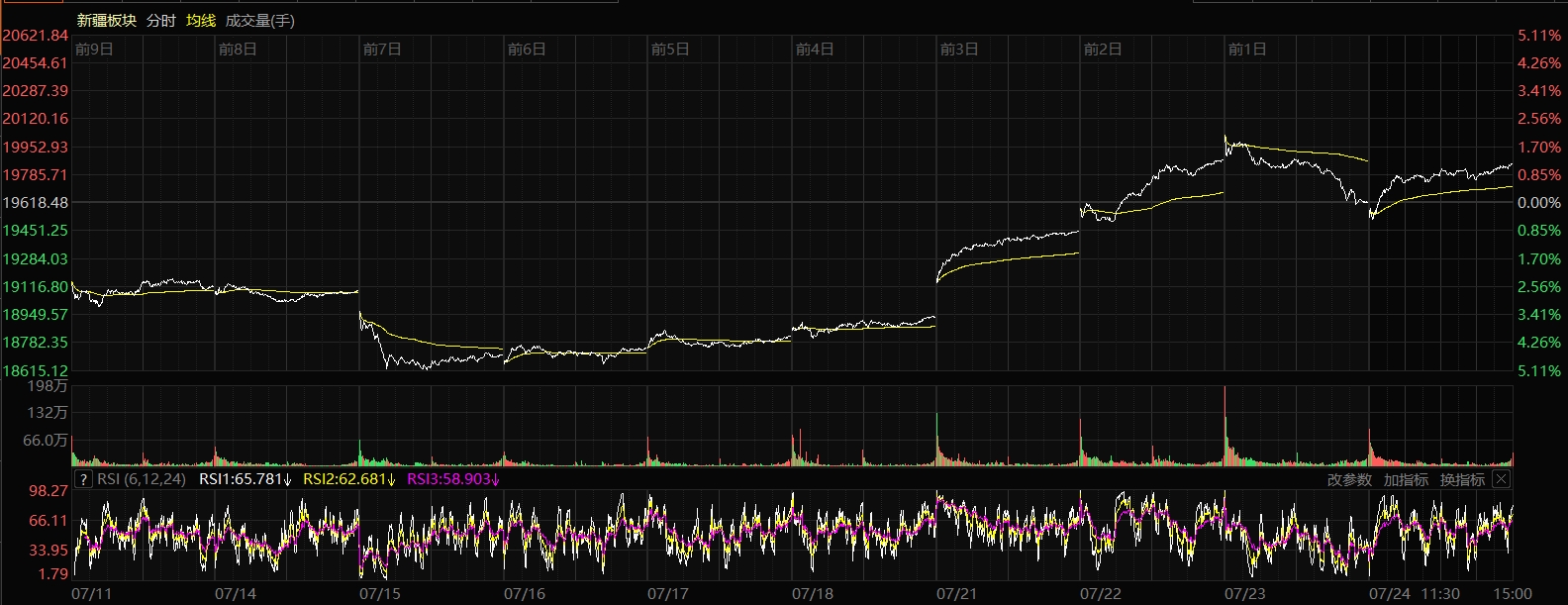Click the 07/15 date on time axis
The height and width of the screenshot is (605, 1568).
point(380,594)
